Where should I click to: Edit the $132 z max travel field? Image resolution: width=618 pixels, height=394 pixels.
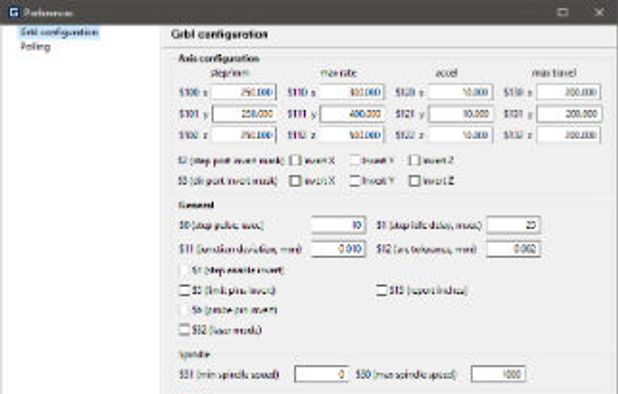click(x=569, y=135)
